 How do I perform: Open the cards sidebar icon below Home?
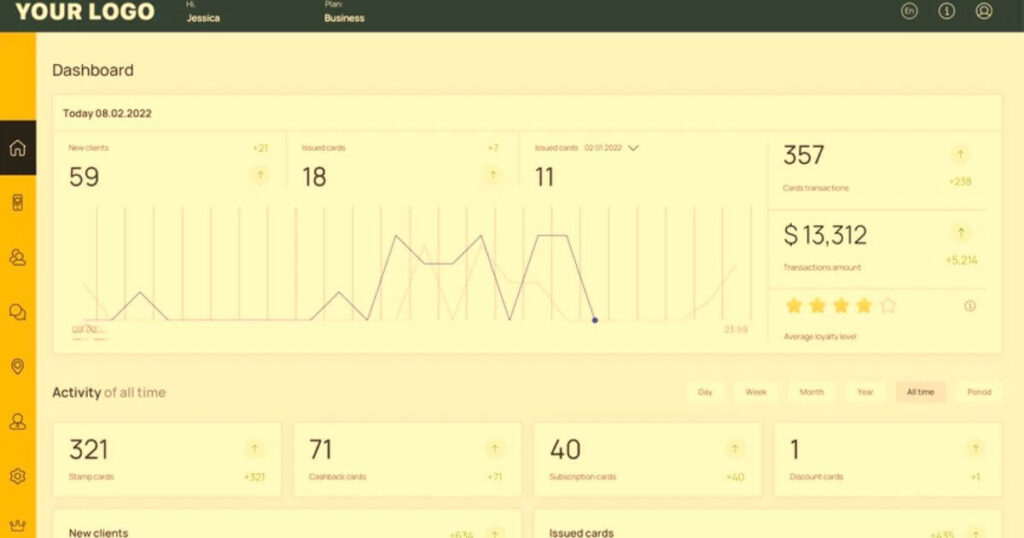tap(18, 202)
